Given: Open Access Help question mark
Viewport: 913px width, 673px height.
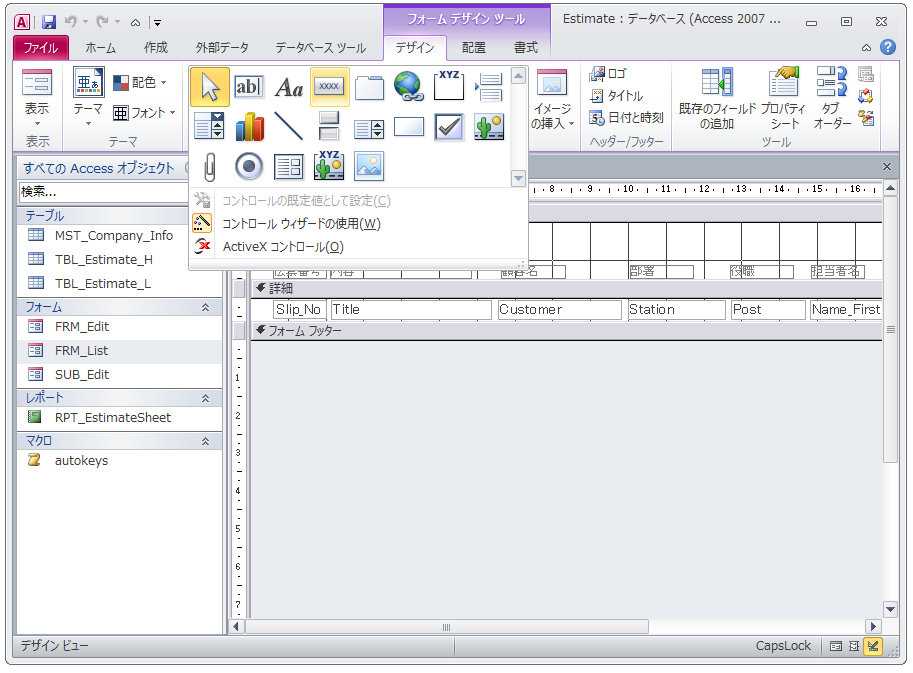Looking at the screenshot, I should (x=888, y=47).
